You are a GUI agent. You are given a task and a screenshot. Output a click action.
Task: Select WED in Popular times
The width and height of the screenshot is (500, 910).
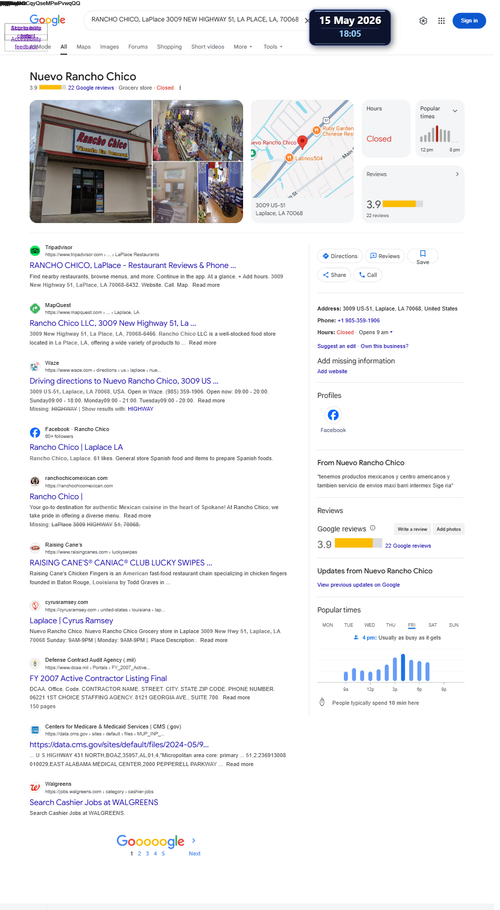[x=369, y=625]
